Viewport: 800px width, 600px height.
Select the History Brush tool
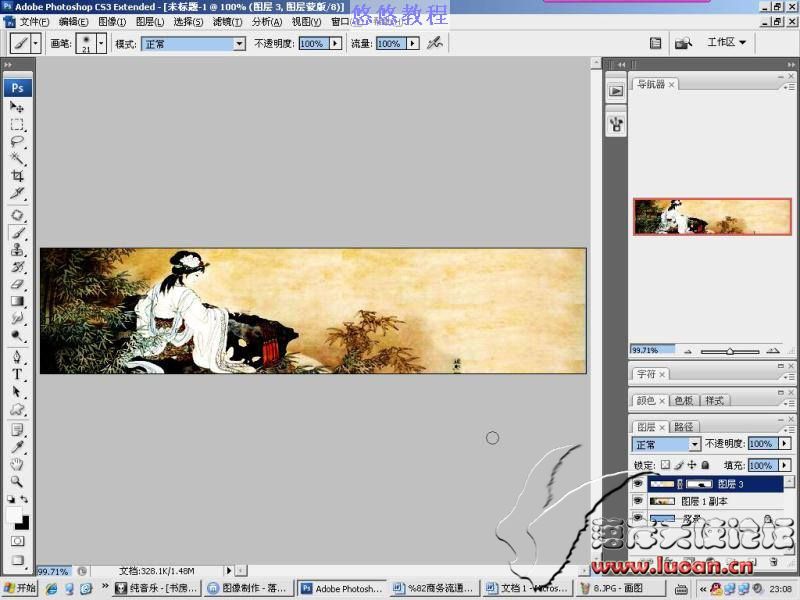[x=17, y=267]
